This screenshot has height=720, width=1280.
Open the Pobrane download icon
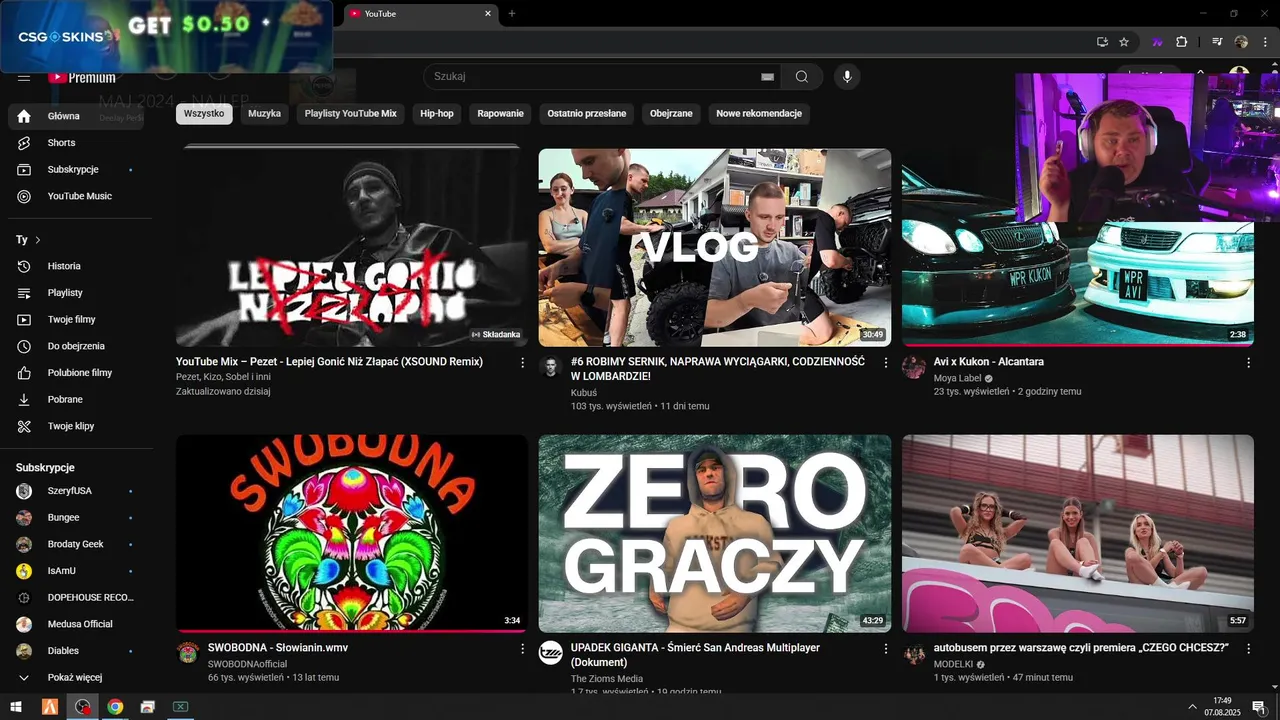click(24, 400)
